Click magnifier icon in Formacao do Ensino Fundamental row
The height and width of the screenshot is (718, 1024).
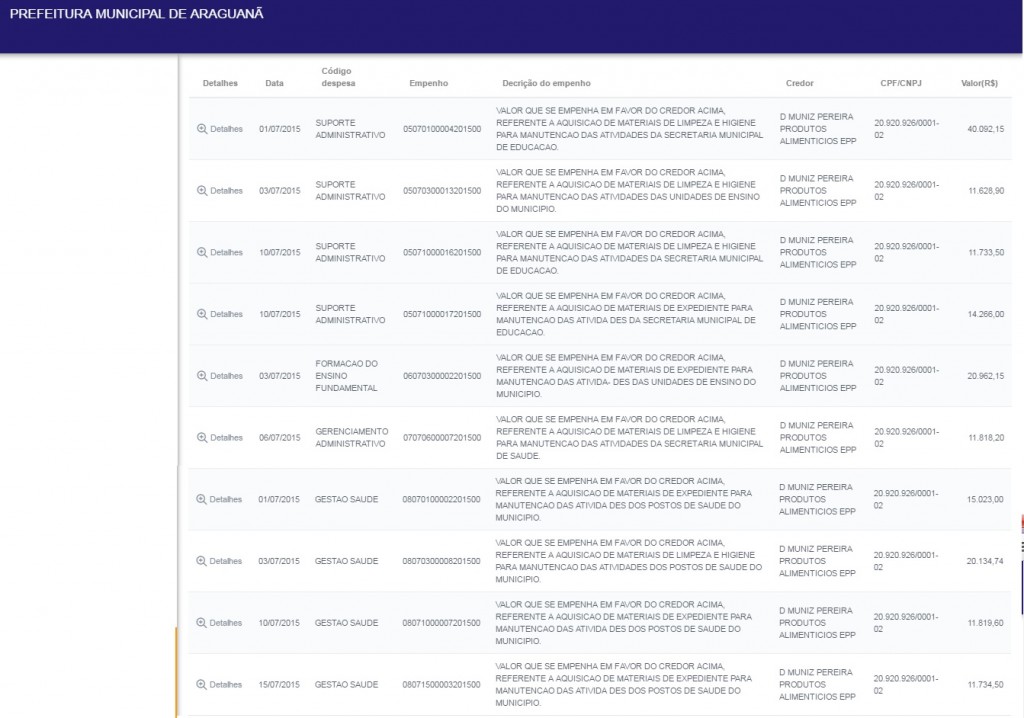point(201,376)
